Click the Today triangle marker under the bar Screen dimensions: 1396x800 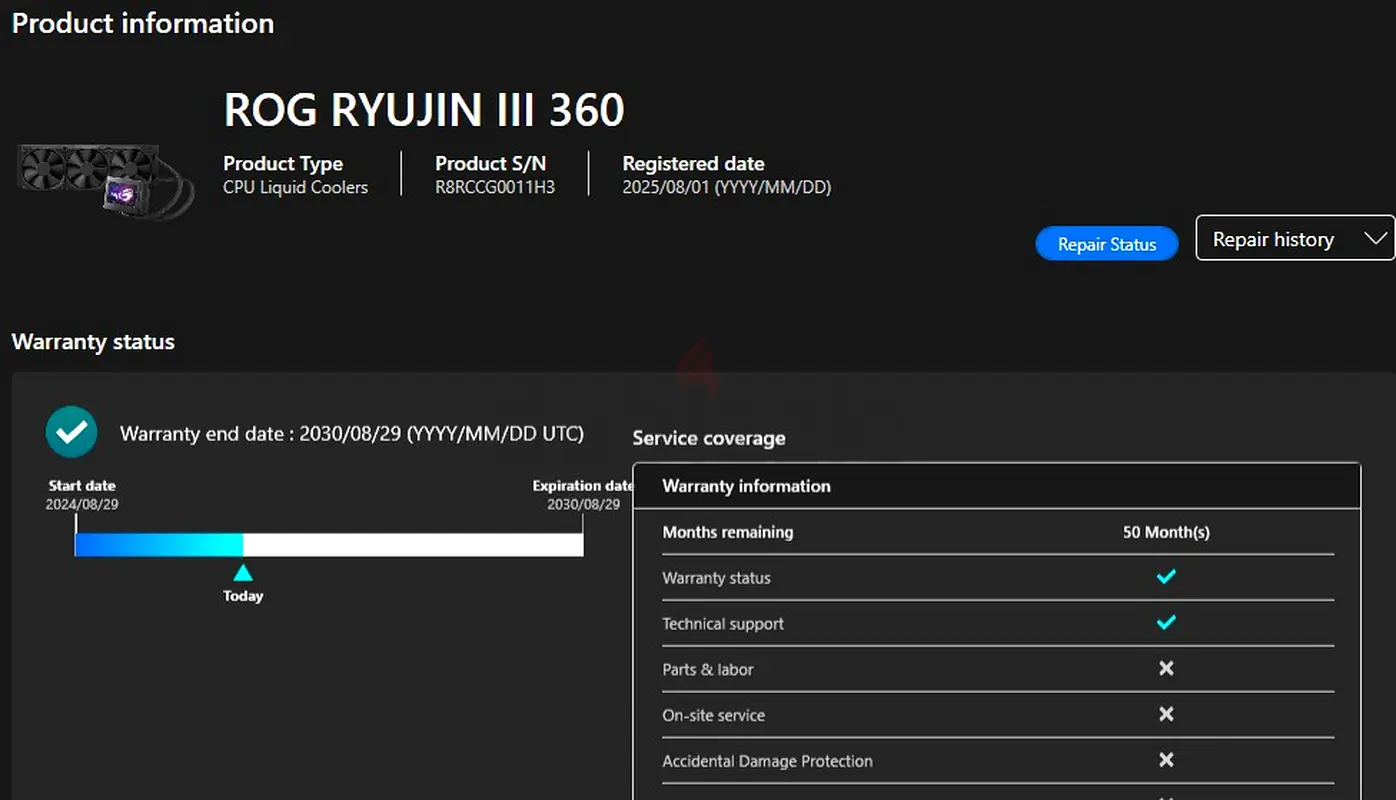[x=243, y=573]
